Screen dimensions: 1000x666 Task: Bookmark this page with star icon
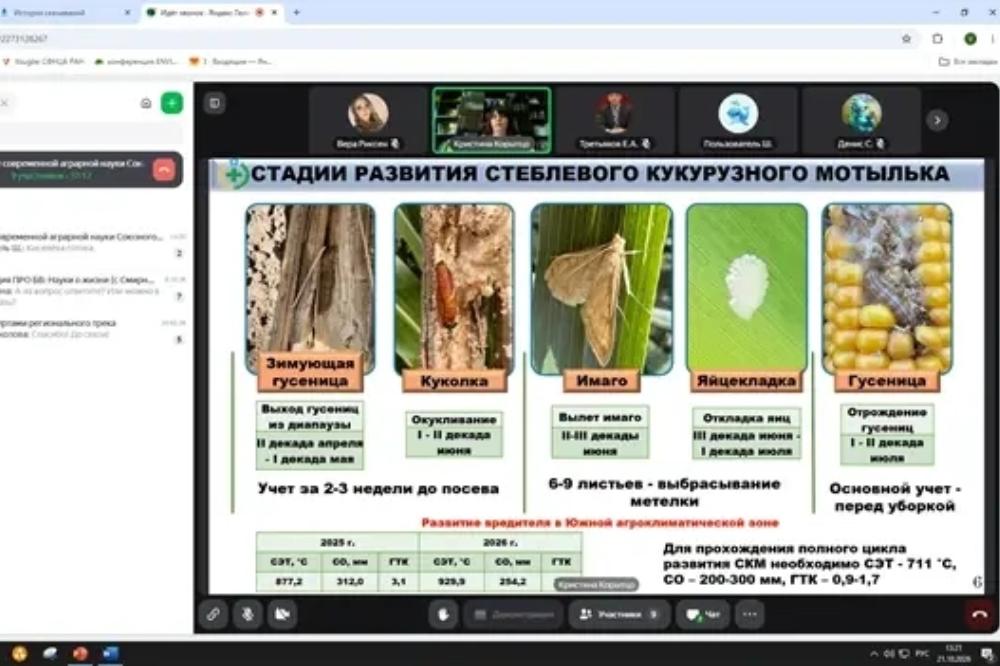[x=906, y=39]
